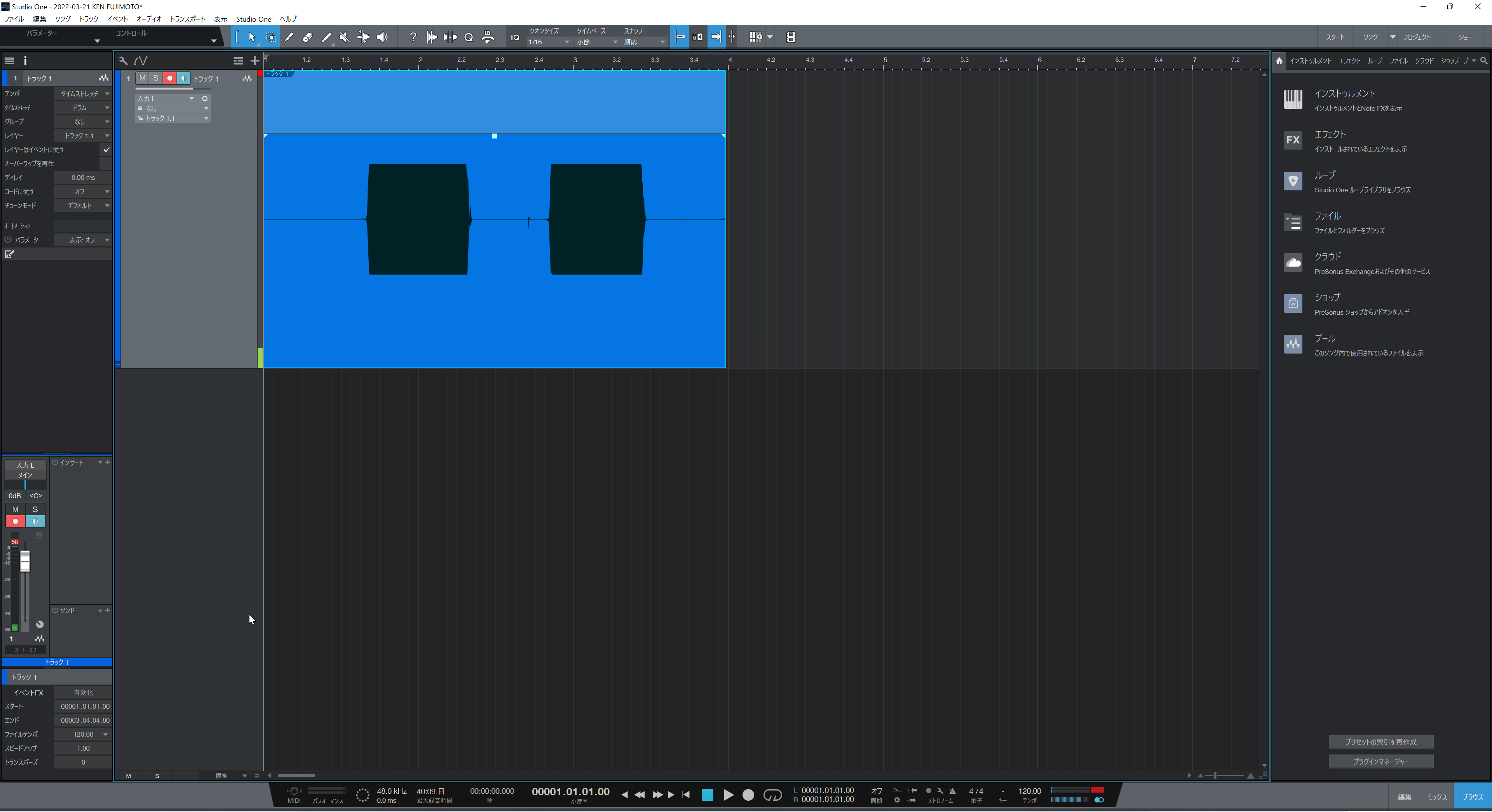Switch to the ループ browser tab

[1375, 61]
